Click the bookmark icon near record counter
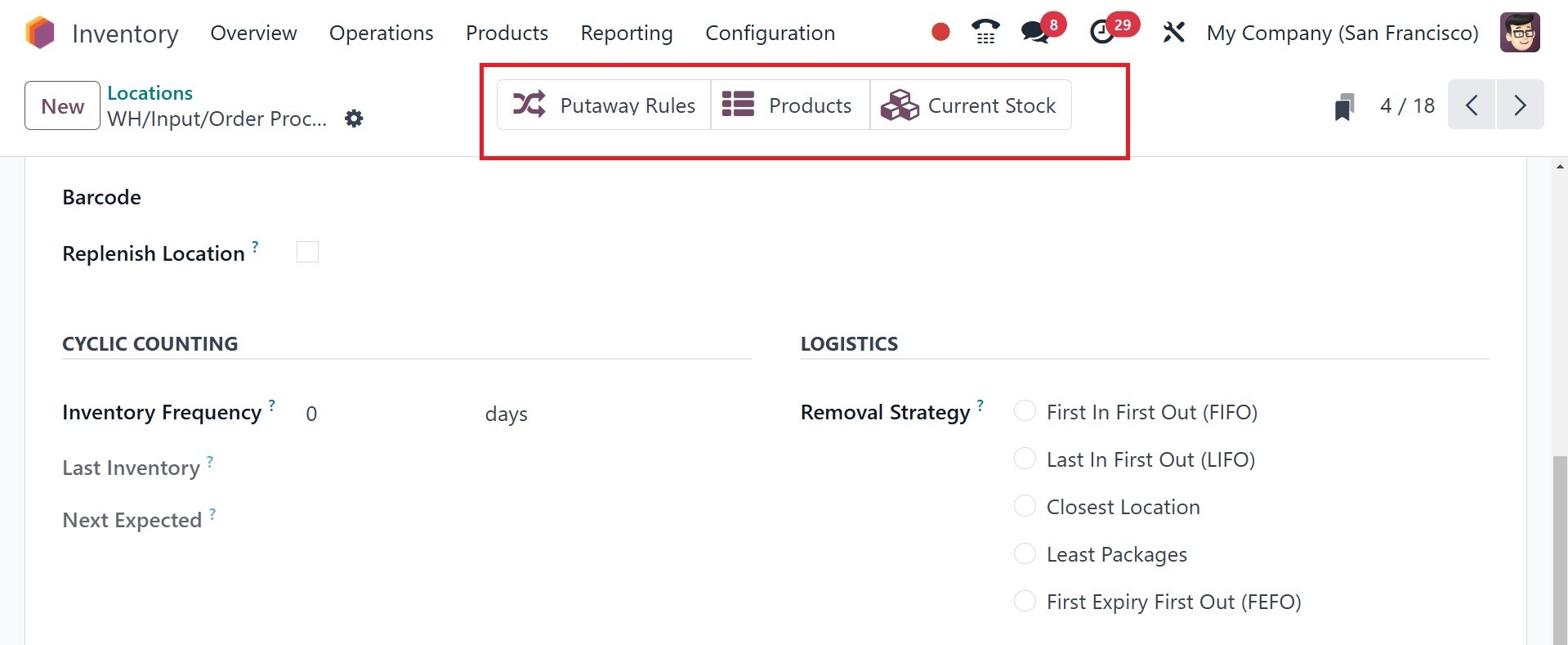Viewport: 1568px width, 645px height. 1344,106
